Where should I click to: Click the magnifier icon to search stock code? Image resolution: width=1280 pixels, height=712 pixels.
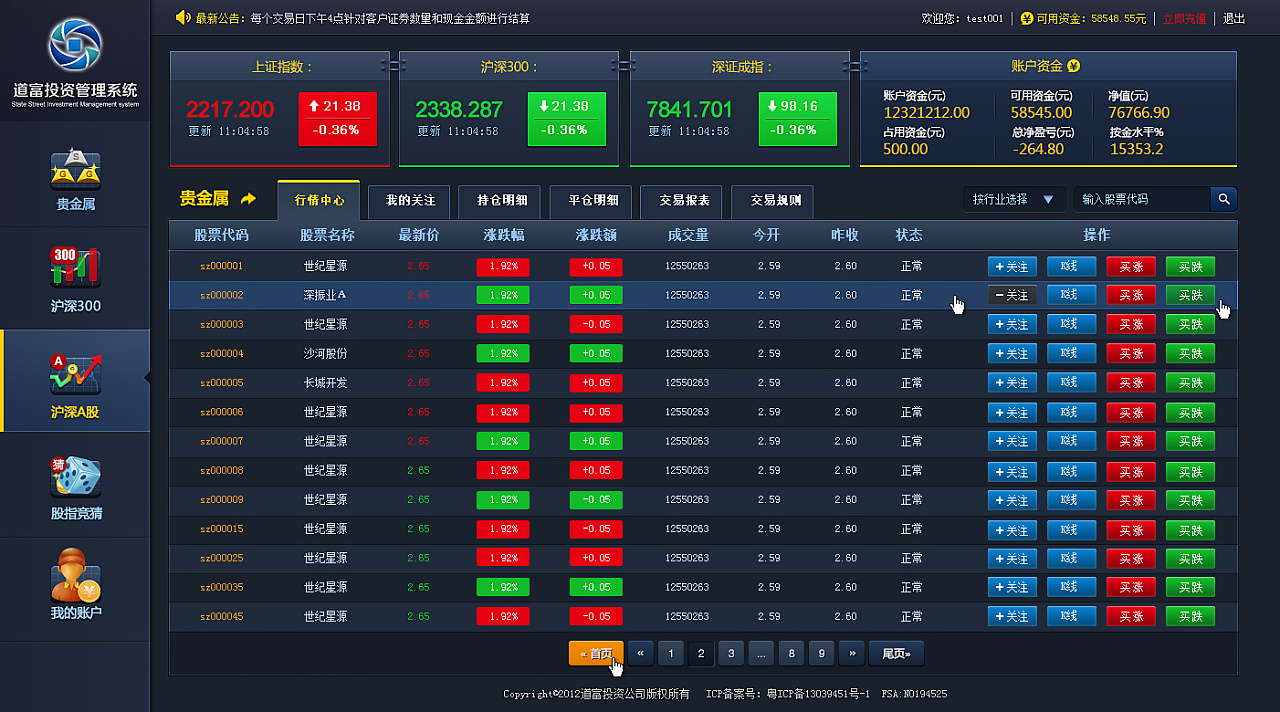click(1223, 199)
